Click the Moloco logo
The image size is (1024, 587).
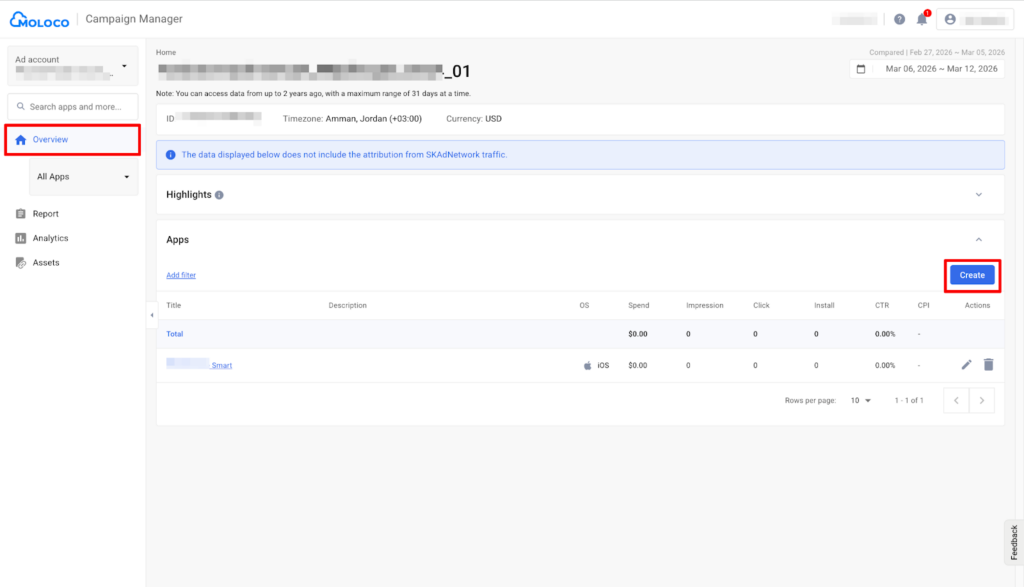39,19
